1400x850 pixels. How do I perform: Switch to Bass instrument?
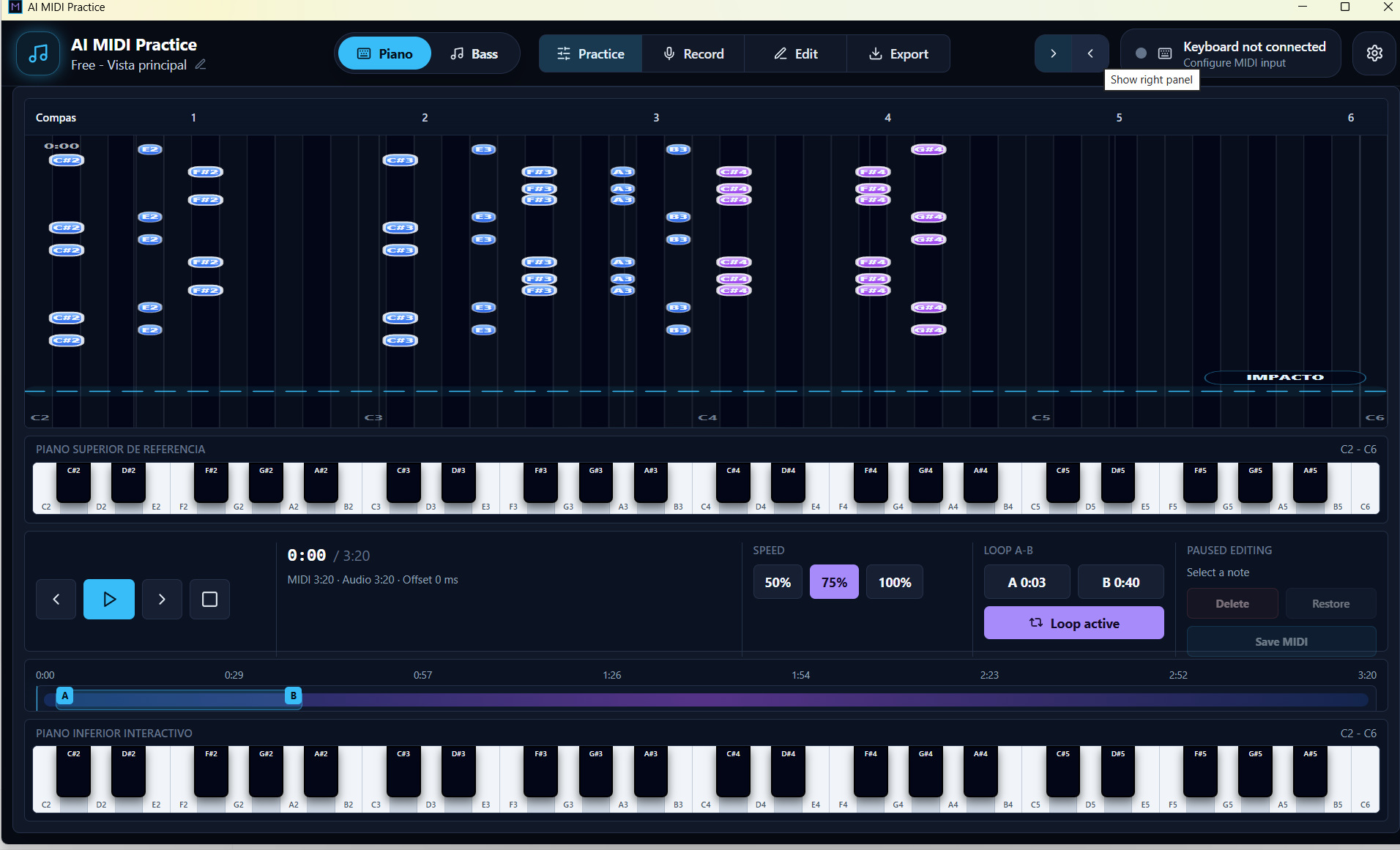(x=474, y=53)
